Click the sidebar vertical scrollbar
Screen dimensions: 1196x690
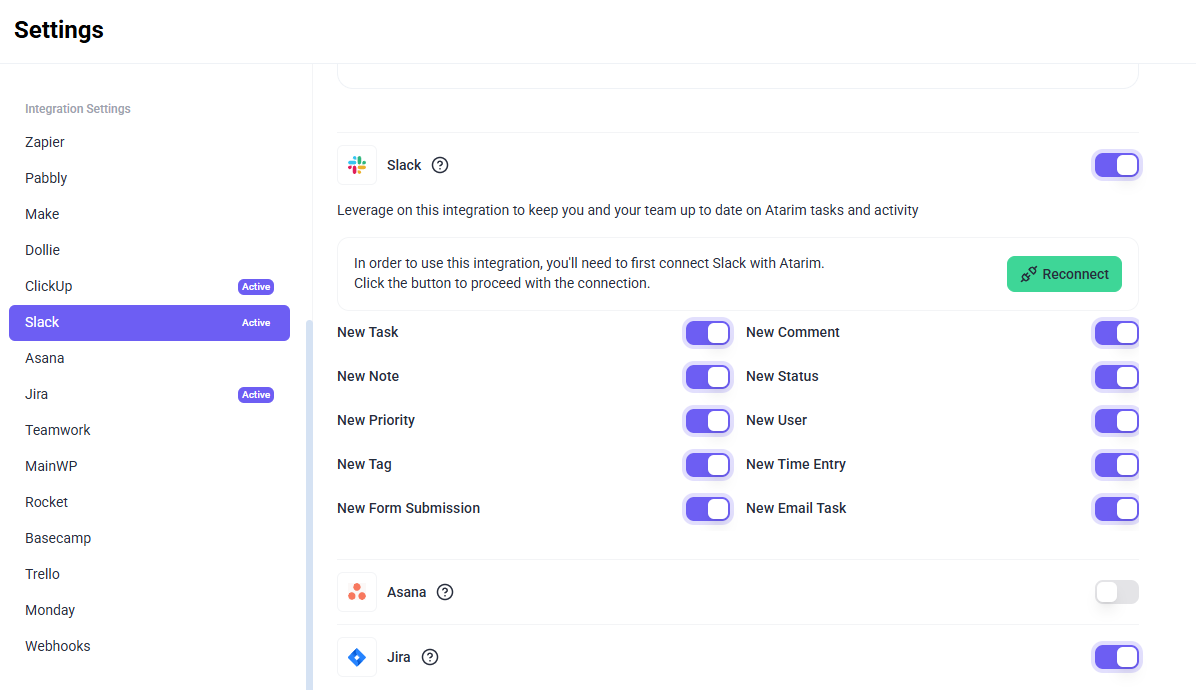[x=309, y=500]
